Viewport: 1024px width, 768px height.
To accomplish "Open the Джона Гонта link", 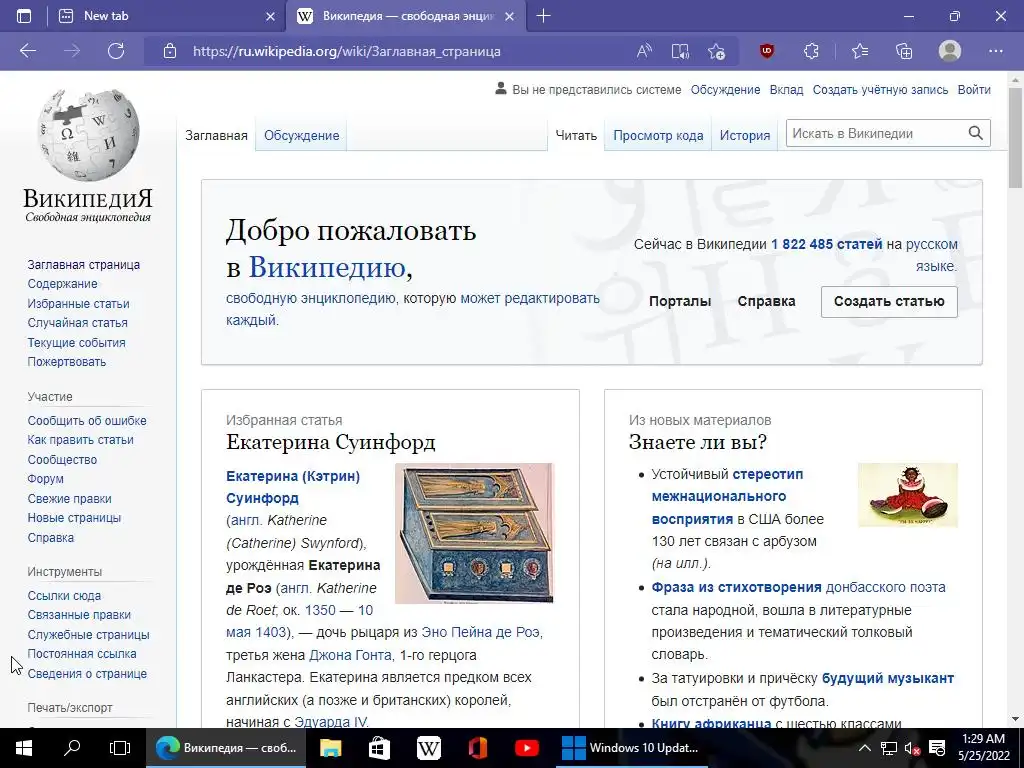I will 350,654.
